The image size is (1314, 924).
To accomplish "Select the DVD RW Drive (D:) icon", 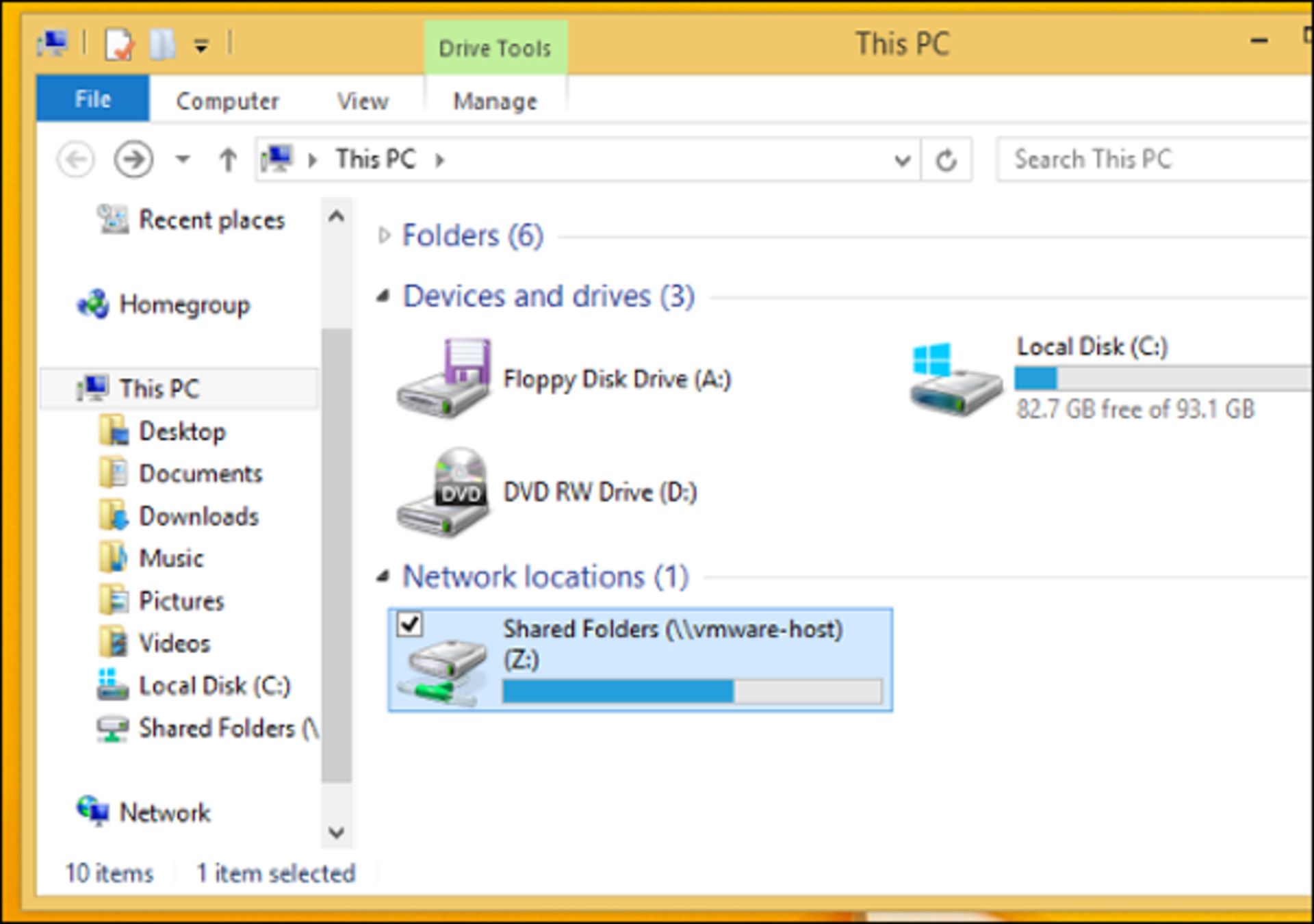I will (445, 492).
